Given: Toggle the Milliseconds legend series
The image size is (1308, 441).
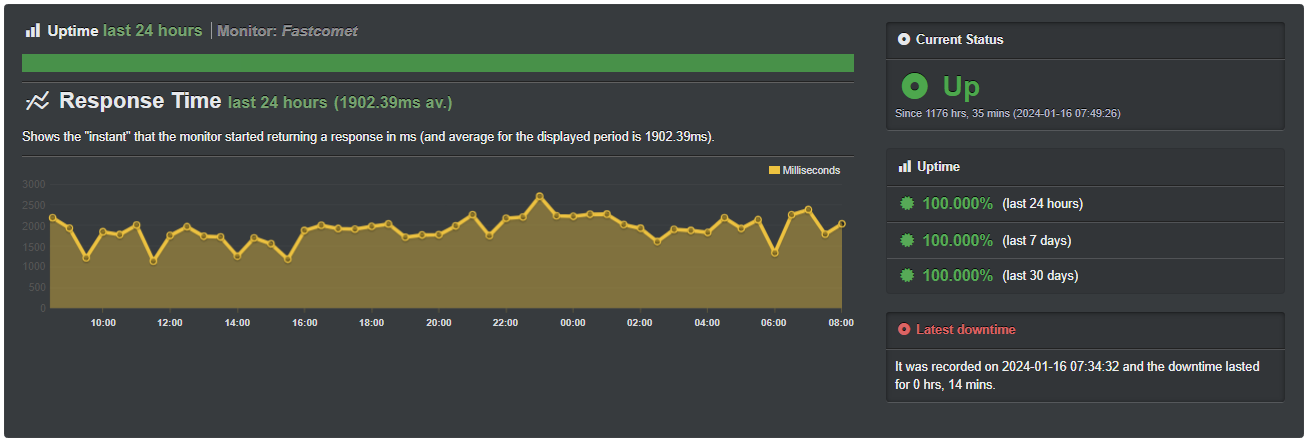Looking at the screenshot, I should point(804,170).
